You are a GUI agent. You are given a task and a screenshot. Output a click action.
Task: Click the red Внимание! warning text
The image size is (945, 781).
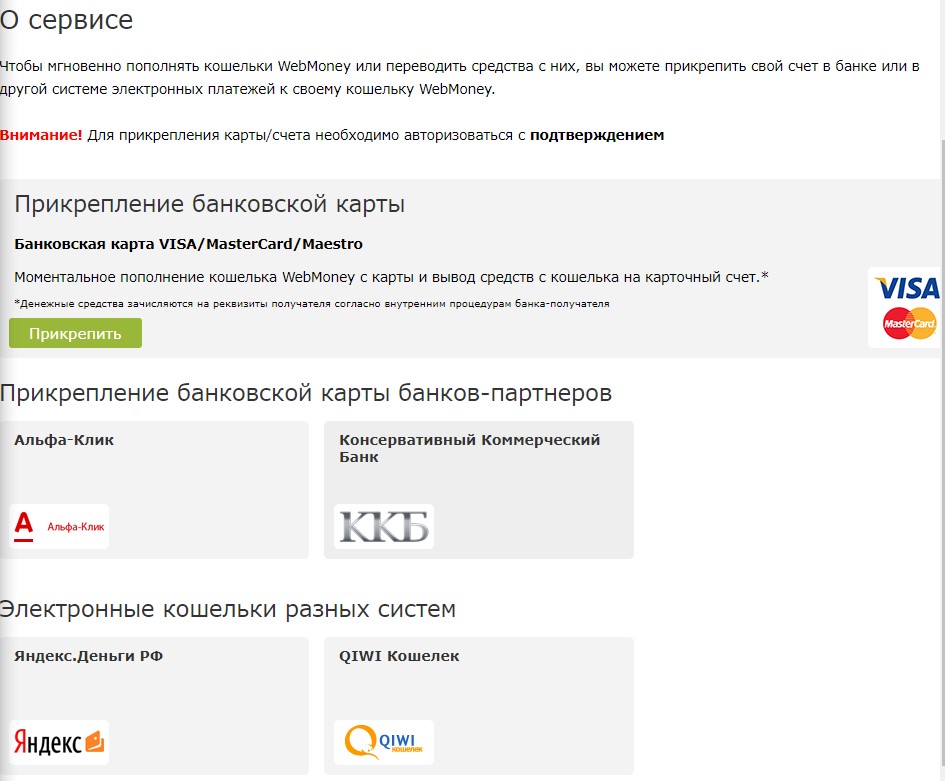point(41,134)
